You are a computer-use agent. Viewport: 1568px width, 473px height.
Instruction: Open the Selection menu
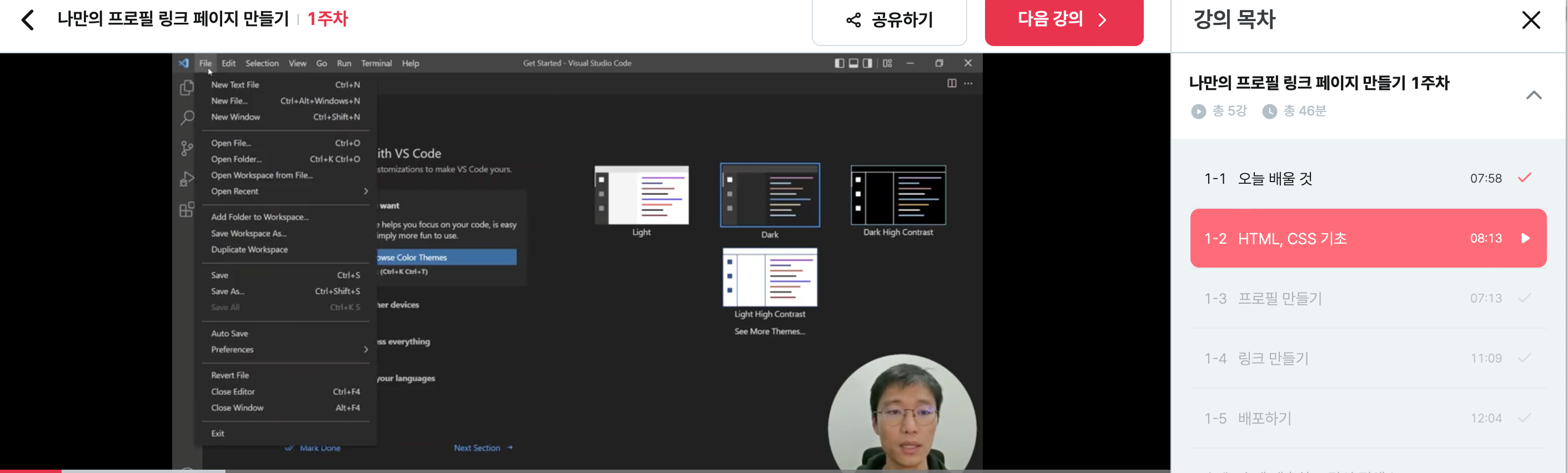[x=262, y=63]
